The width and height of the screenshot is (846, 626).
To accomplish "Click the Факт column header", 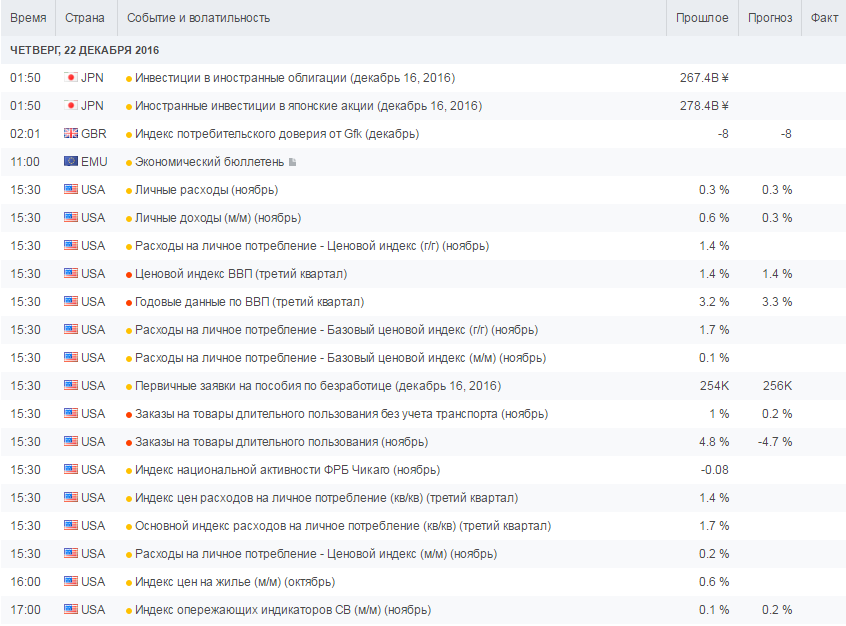I will (825, 18).
